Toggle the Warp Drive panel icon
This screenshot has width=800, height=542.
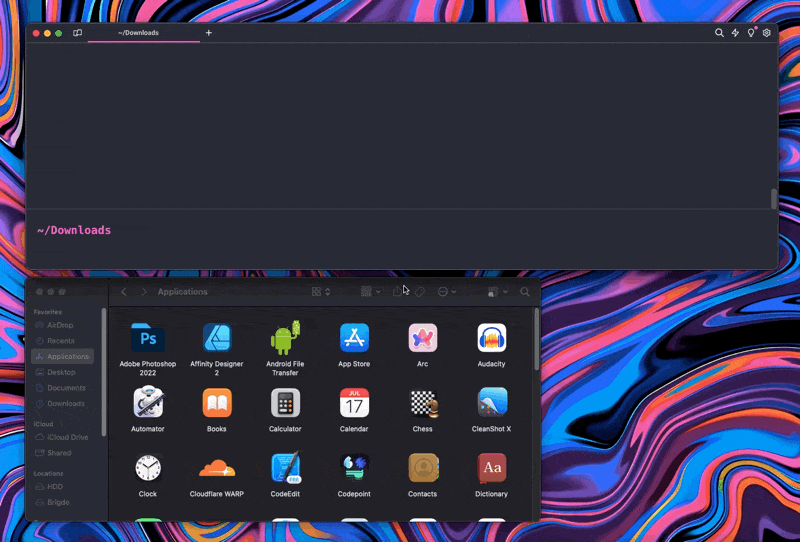(78, 33)
